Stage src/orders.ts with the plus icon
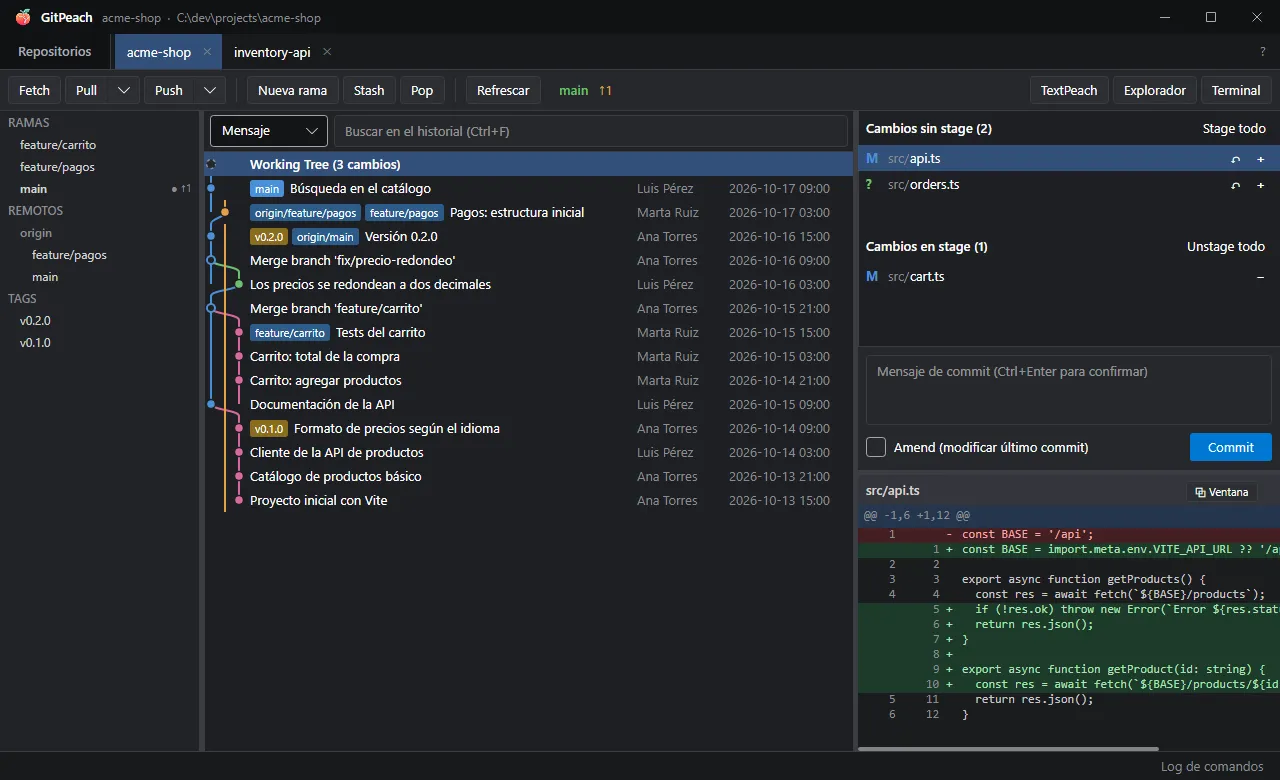1280x780 pixels. 1260,185
